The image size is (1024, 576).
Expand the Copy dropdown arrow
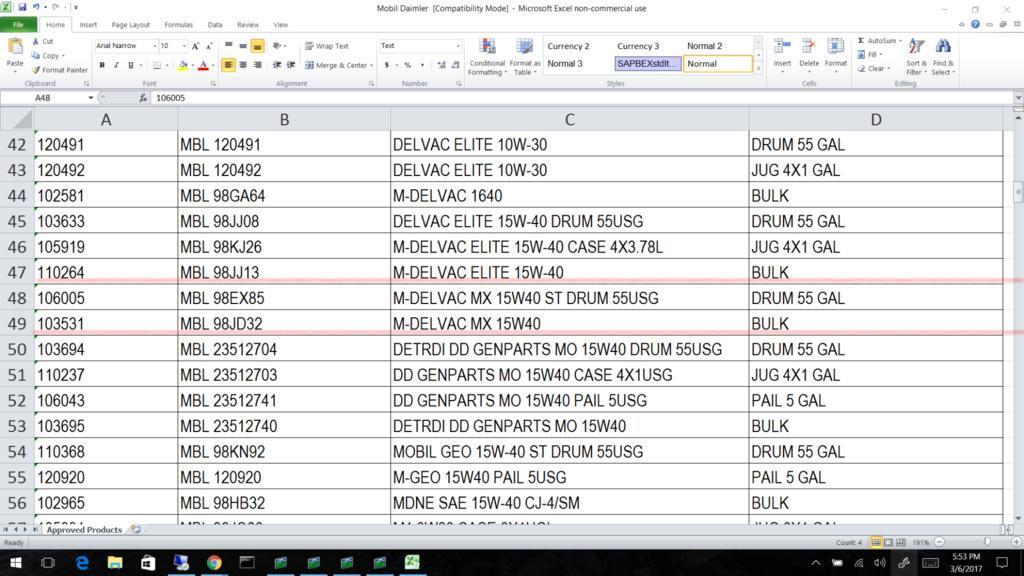63,56
